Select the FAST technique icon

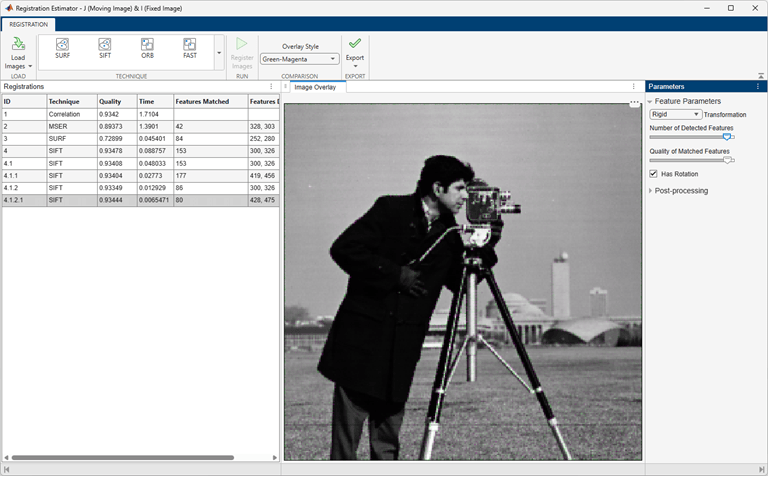(190, 44)
